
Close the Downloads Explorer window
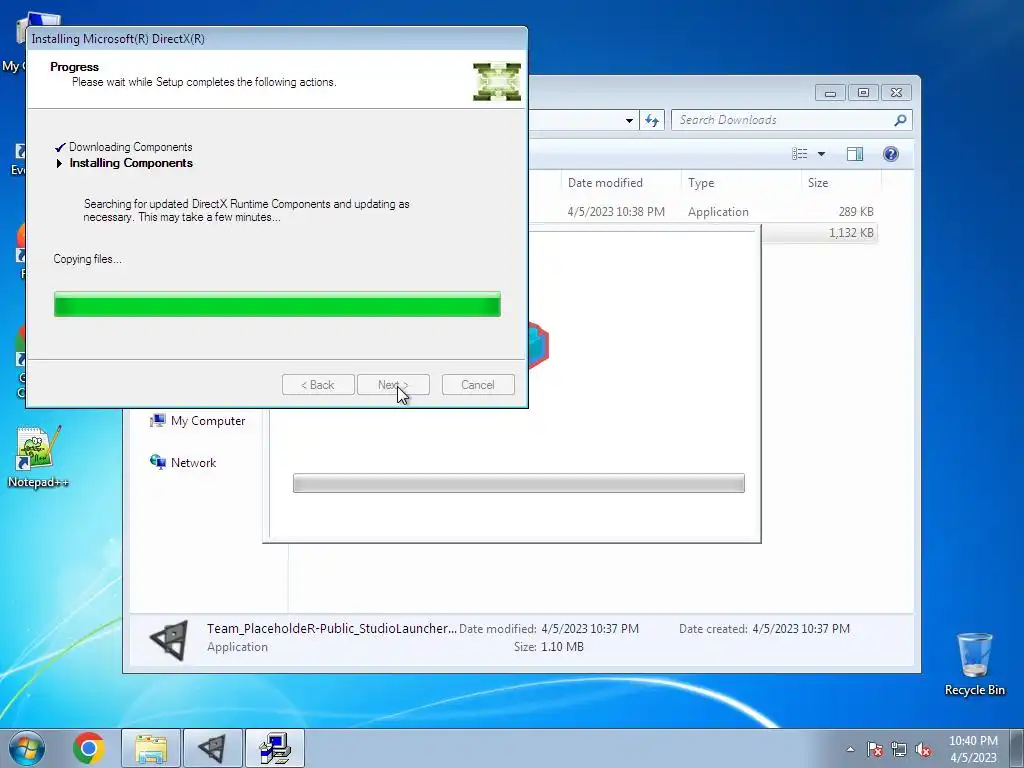[897, 93]
